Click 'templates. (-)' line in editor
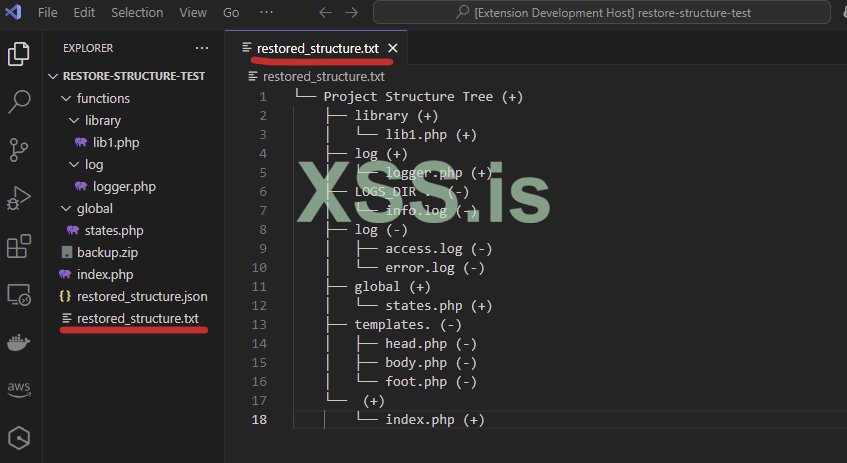The image size is (847, 463). (x=407, y=325)
